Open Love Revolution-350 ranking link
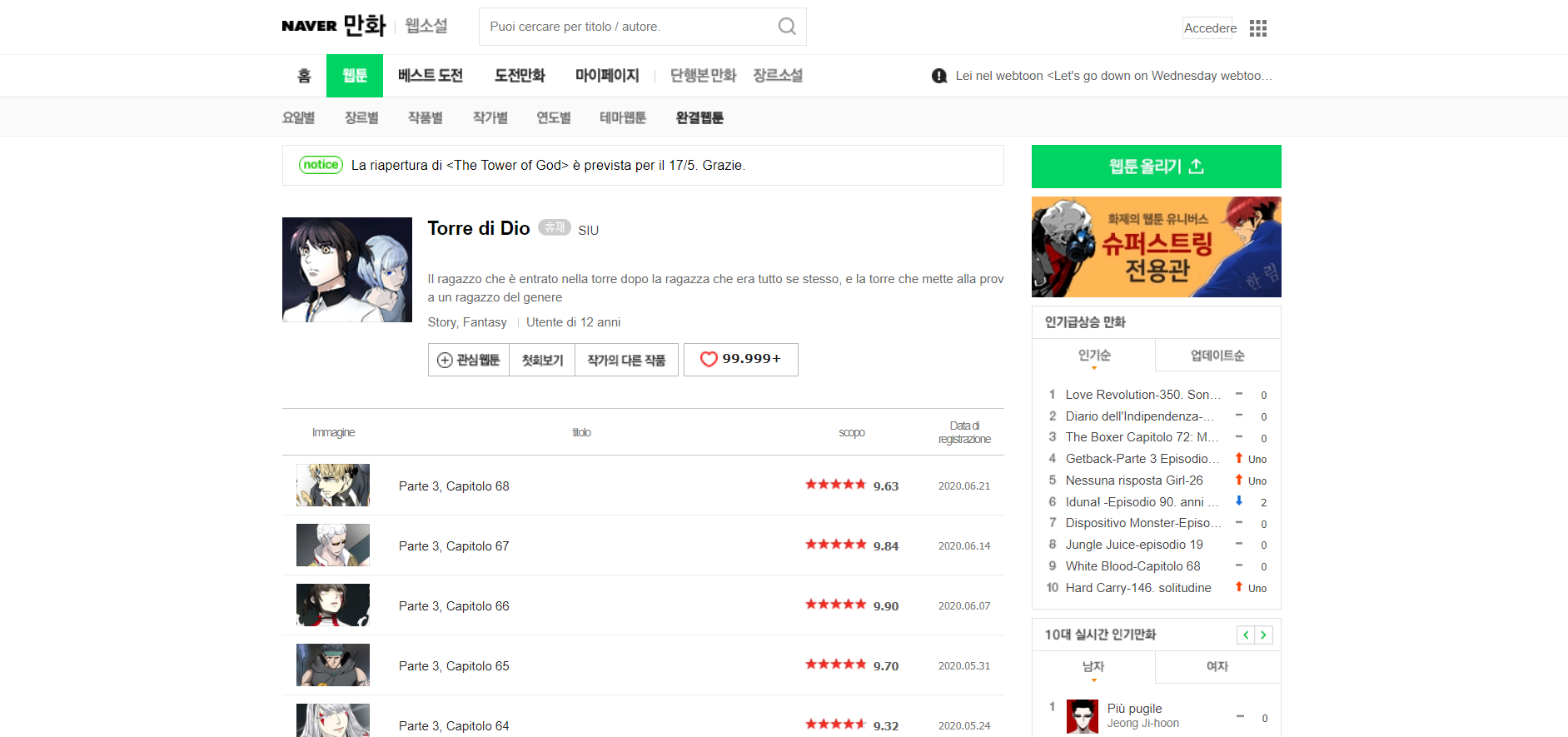 pos(1143,395)
